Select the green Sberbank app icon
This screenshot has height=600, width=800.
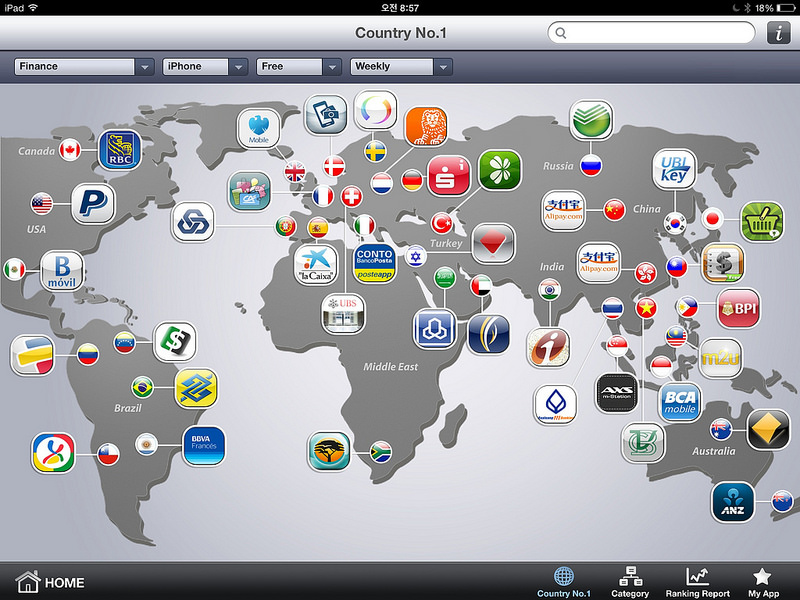tap(591, 120)
